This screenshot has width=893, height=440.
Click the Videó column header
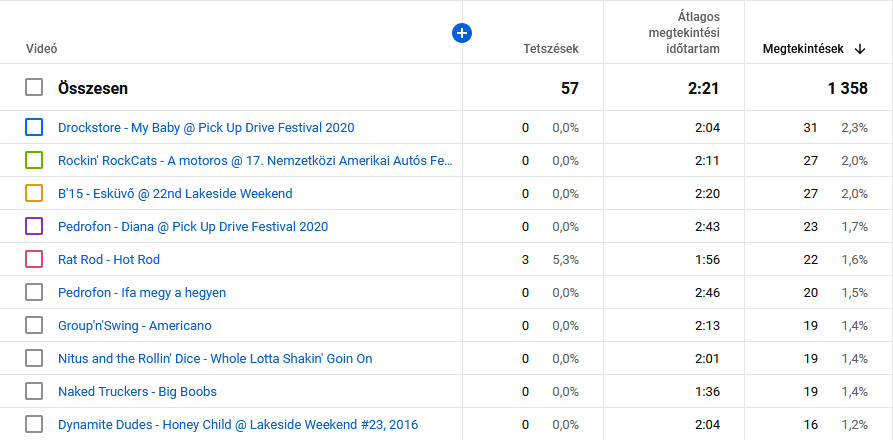click(x=41, y=49)
